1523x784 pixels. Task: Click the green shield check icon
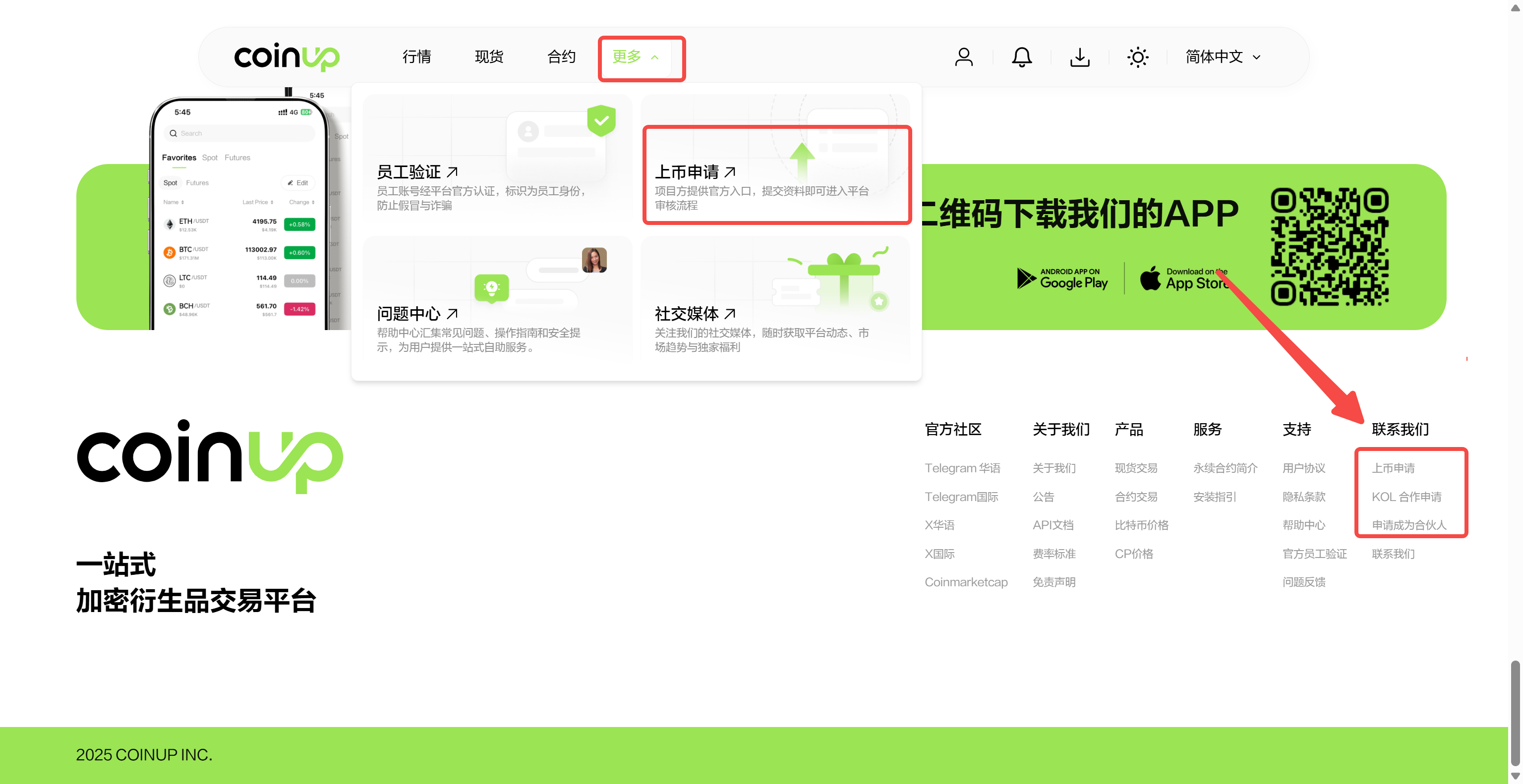point(601,120)
